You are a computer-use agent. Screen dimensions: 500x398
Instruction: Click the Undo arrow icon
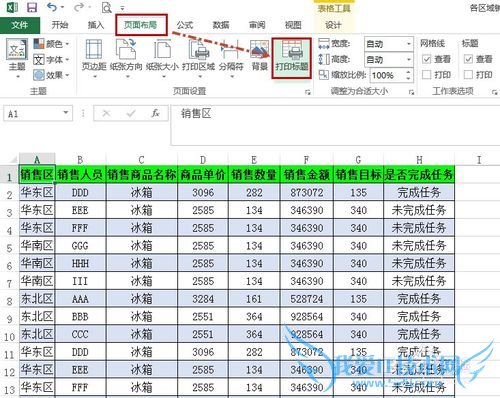click(x=52, y=7)
